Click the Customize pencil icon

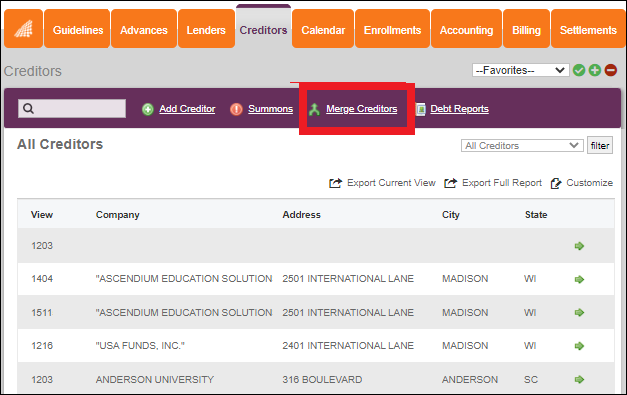[556, 183]
